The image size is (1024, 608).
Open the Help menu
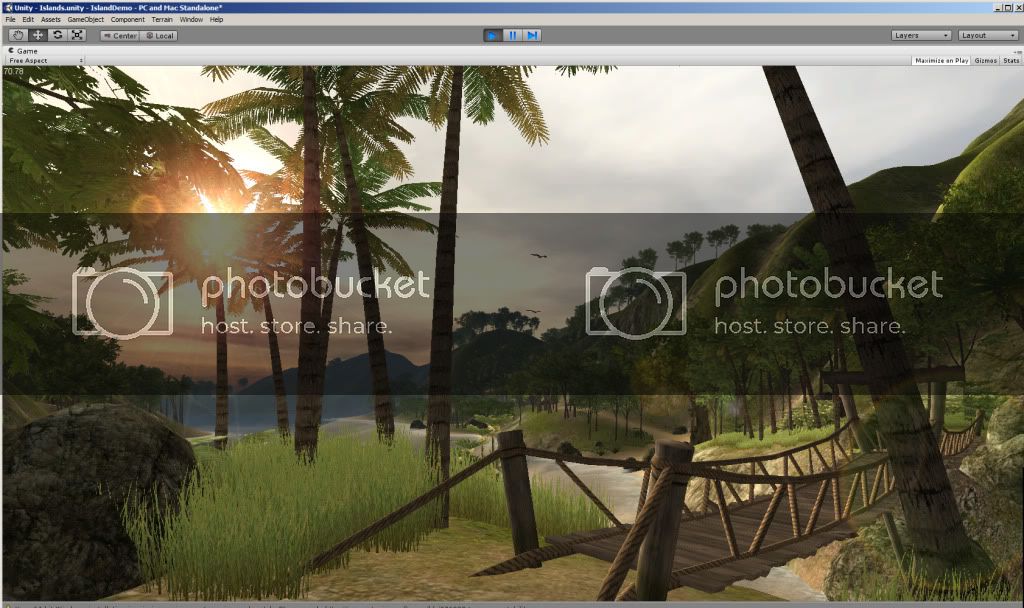click(x=216, y=20)
